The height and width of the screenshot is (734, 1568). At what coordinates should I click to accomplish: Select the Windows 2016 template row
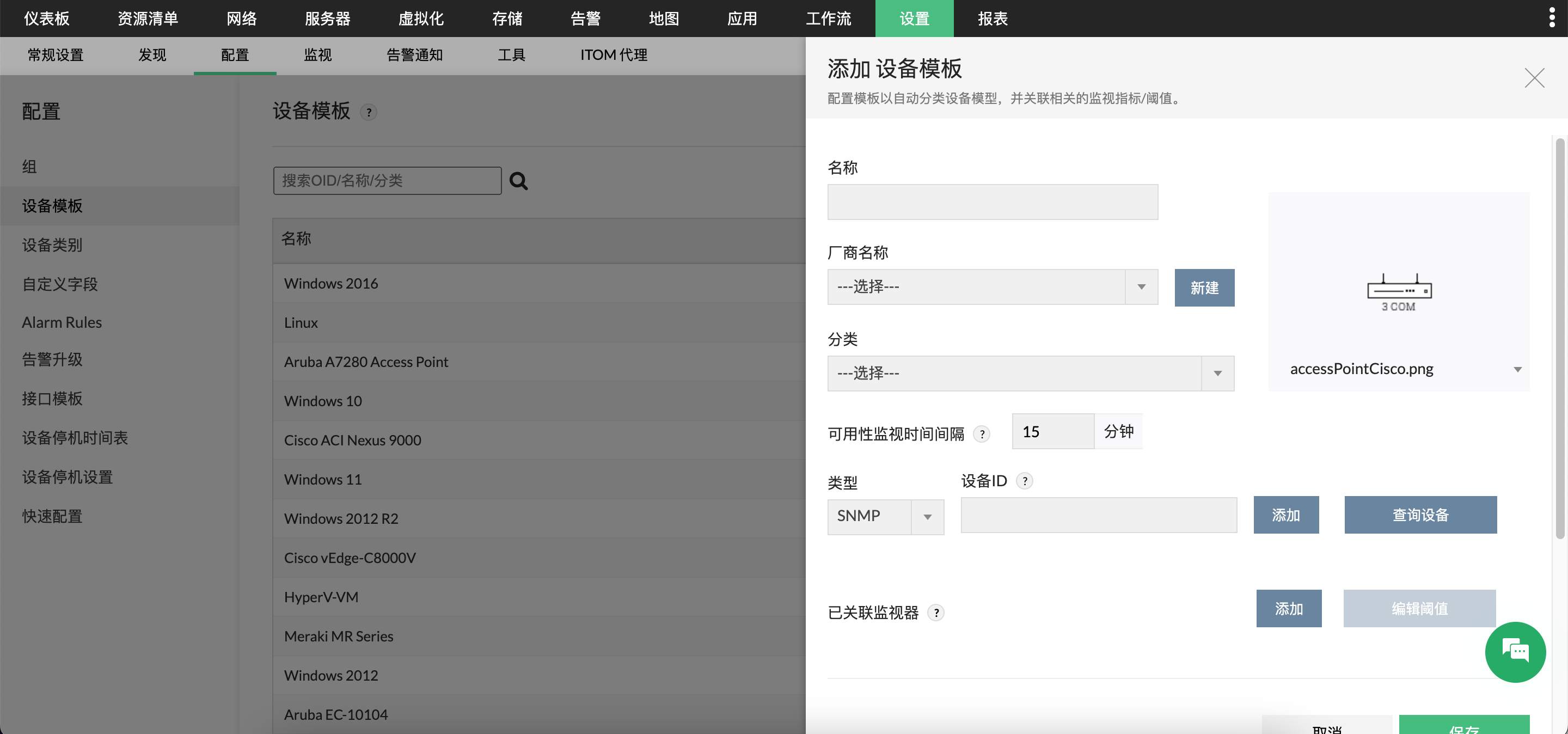point(330,283)
